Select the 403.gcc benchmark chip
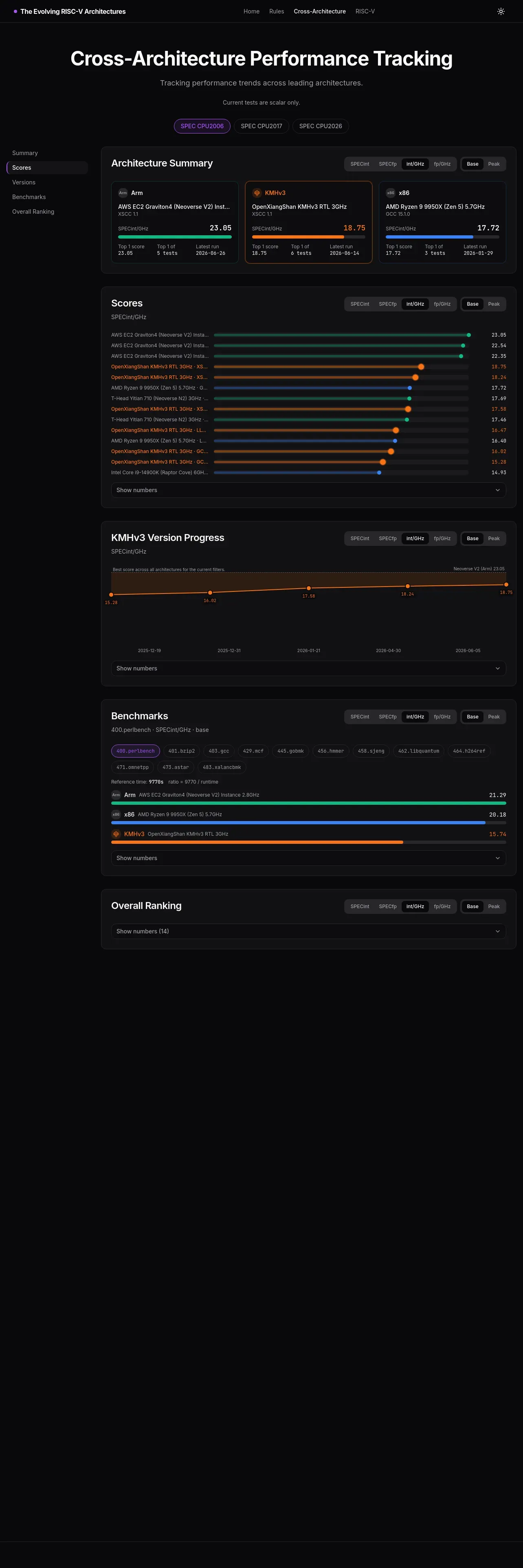Screen dimensions: 523x1568 click(219, 751)
